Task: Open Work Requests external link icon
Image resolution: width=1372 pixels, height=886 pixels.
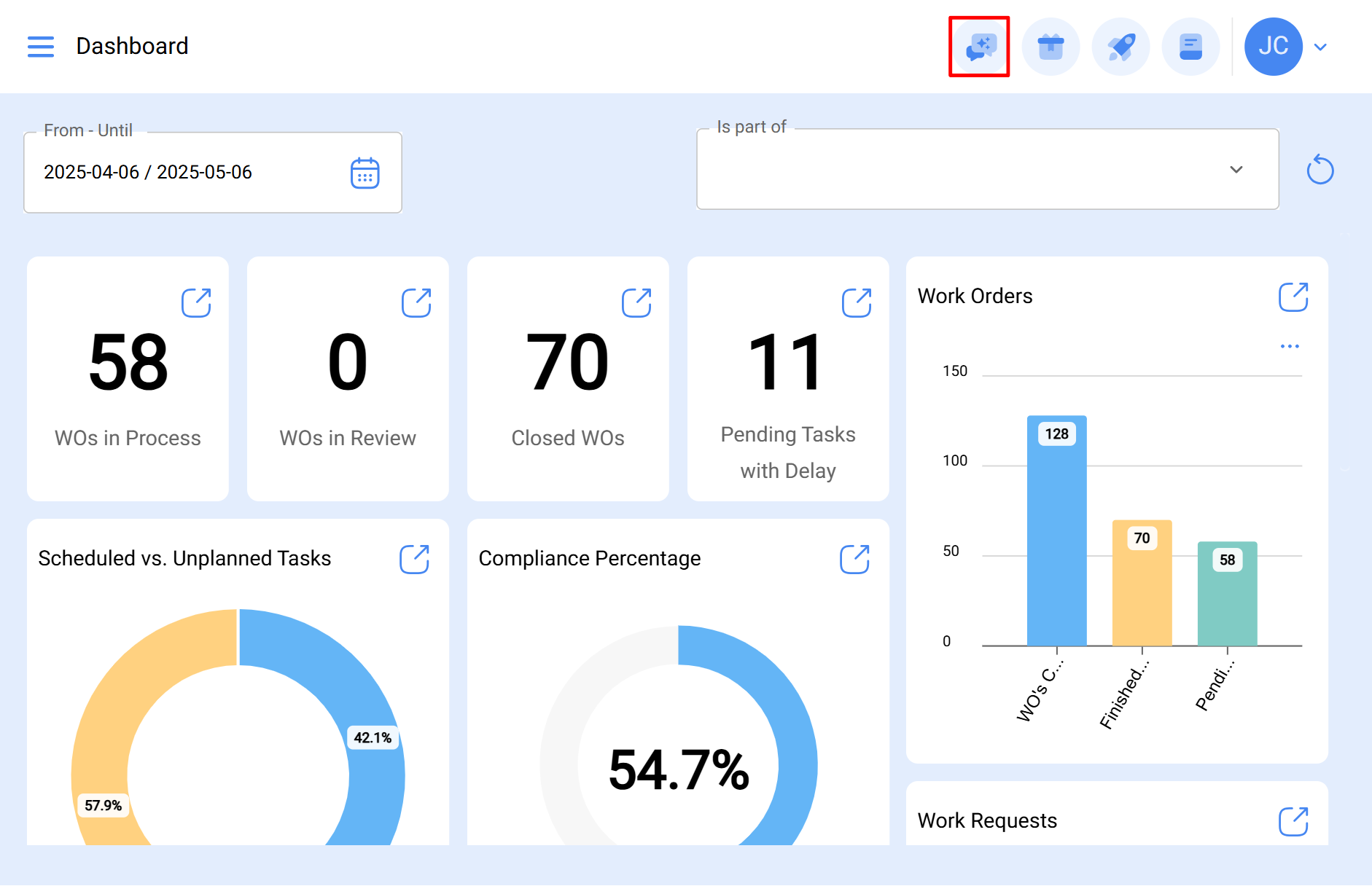Action: click(1293, 821)
